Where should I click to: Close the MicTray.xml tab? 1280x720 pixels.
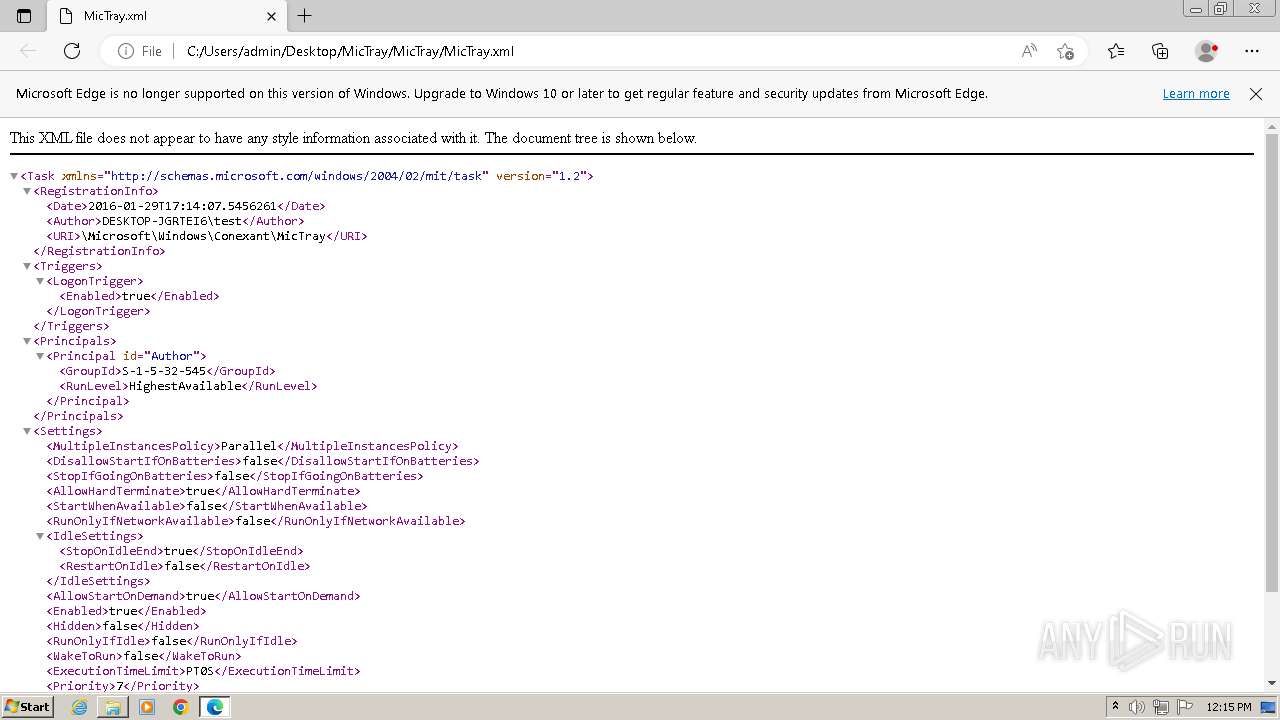271,16
